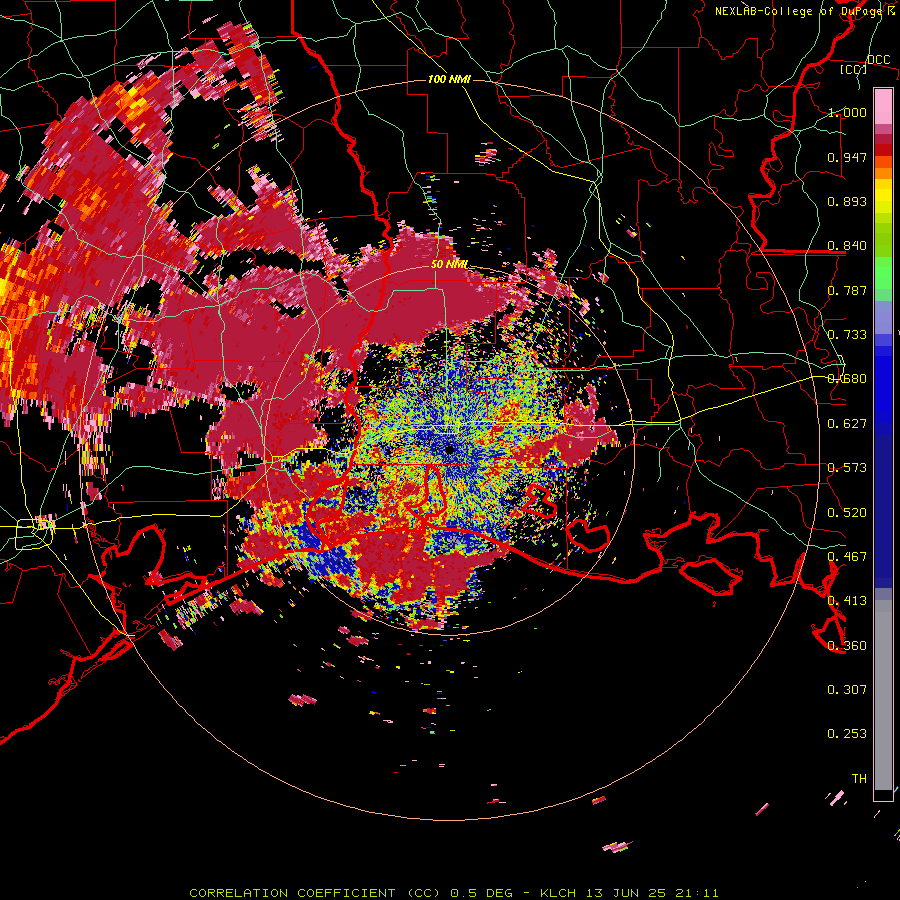Pick the bright green swatch in the legend bar
The width and height of the screenshot is (900, 900).
(883, 274)
